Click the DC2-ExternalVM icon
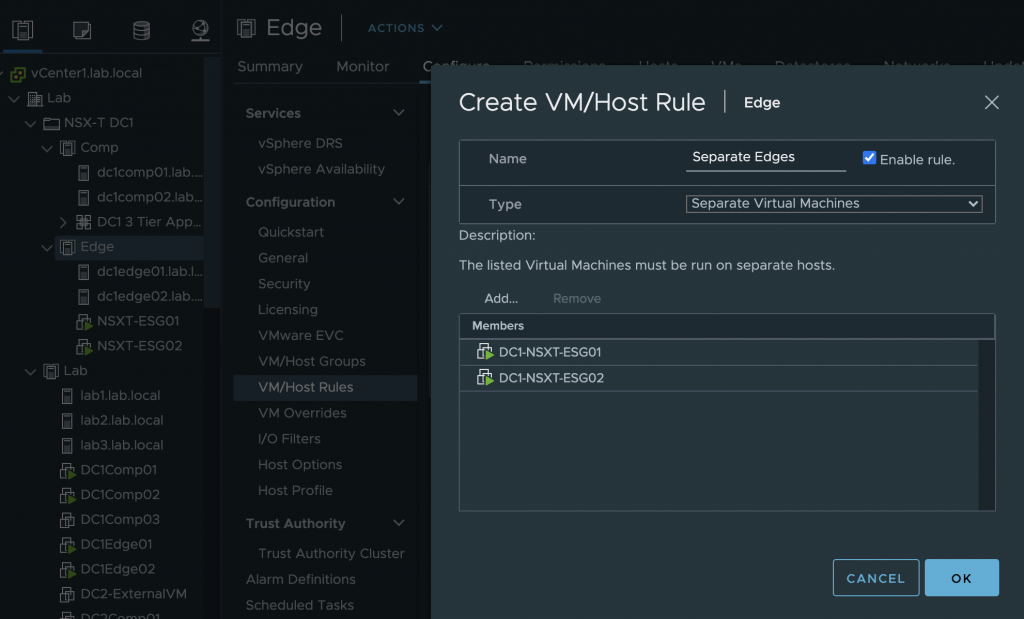The image size is (1024, 619). [x=67, y=595]
